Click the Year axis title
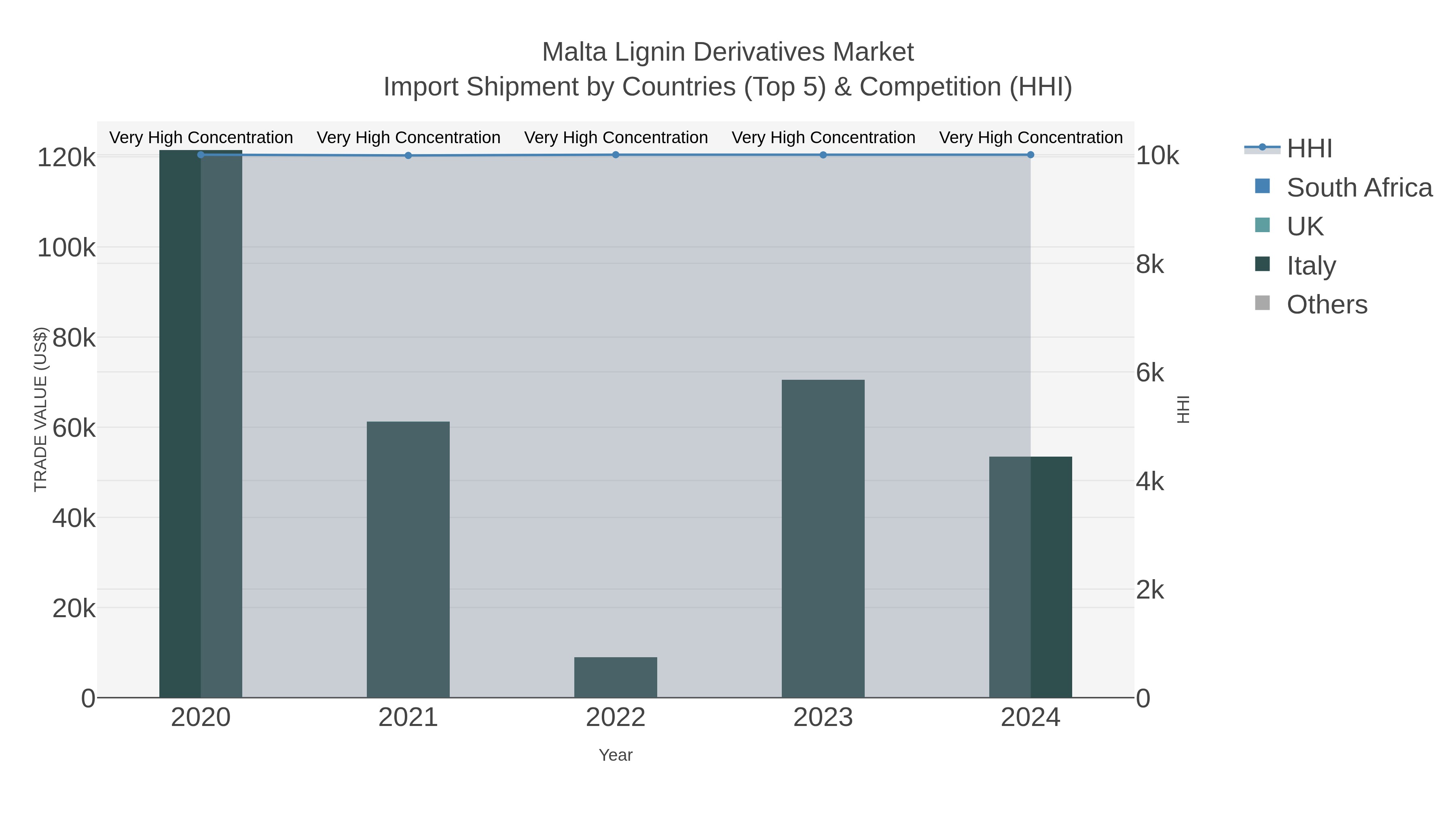Image resolution: width=1456 pixels, height=819 pixels. pos(616,755)
